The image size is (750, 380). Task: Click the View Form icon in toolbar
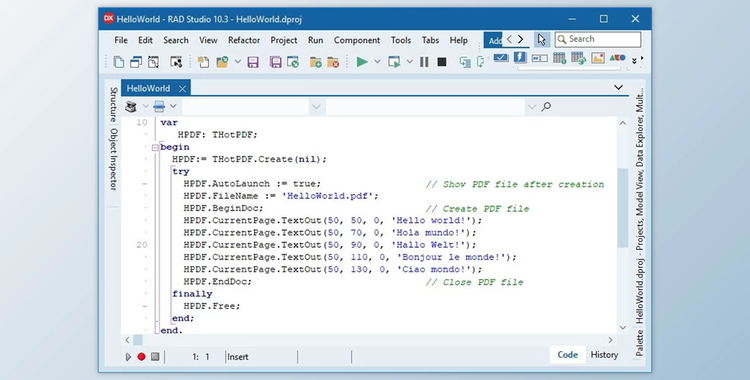[153, 62]
